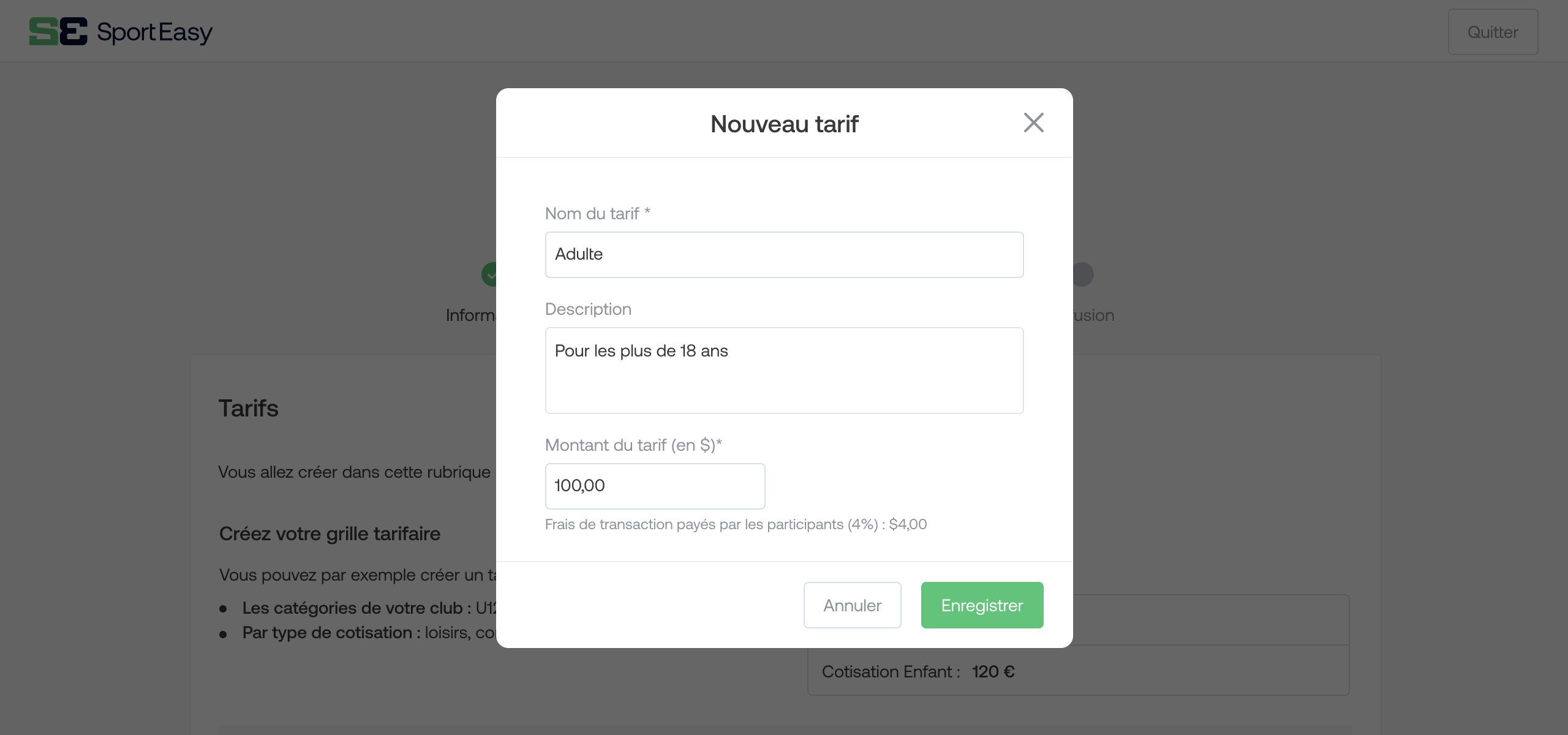Click the Annuler button
This screenshot has height=735, width=1568.
pyautogui.click(x=852, y=605)
